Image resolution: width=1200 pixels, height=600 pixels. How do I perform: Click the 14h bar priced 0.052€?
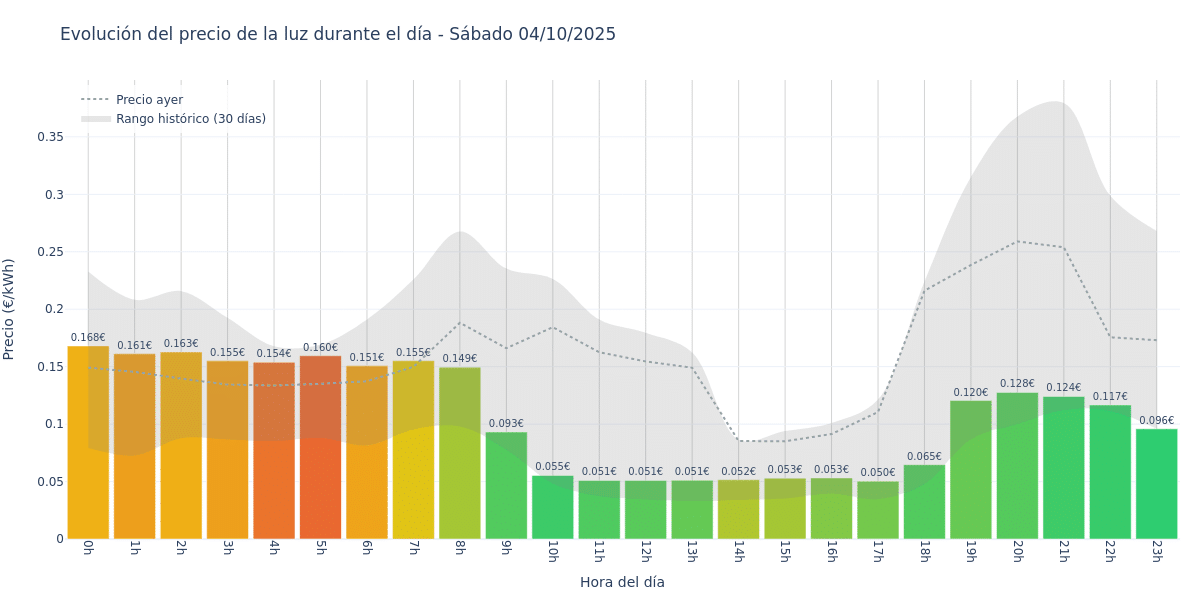point(738,510)
